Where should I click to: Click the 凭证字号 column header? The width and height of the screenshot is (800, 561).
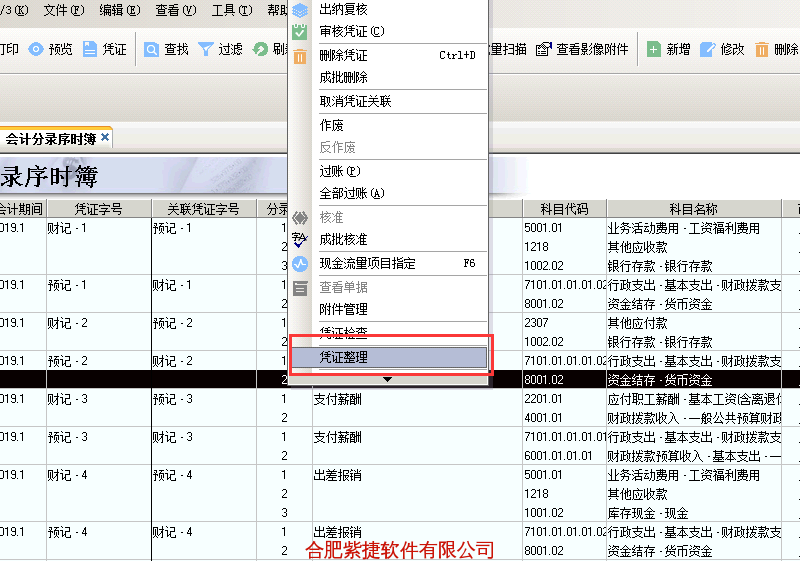tap(98, 209)
